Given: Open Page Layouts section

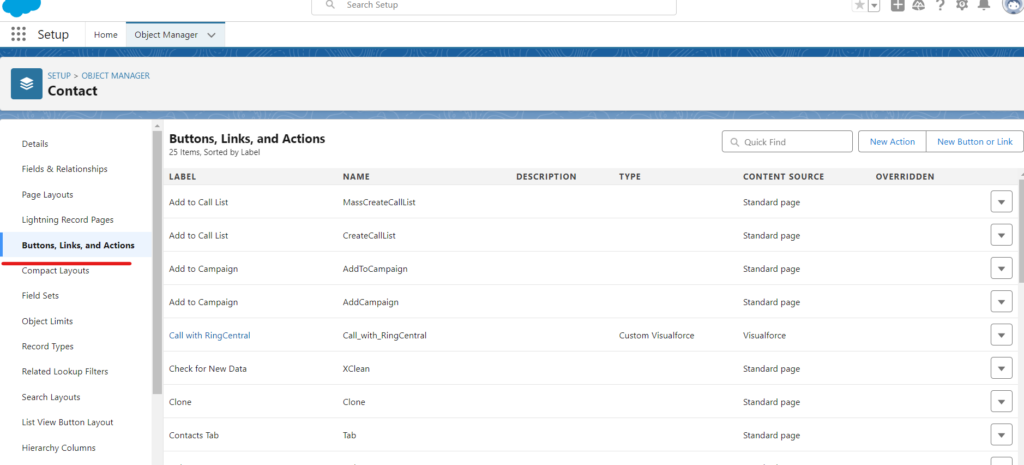Looking at the screenshot, I should (x=48, y=195).
